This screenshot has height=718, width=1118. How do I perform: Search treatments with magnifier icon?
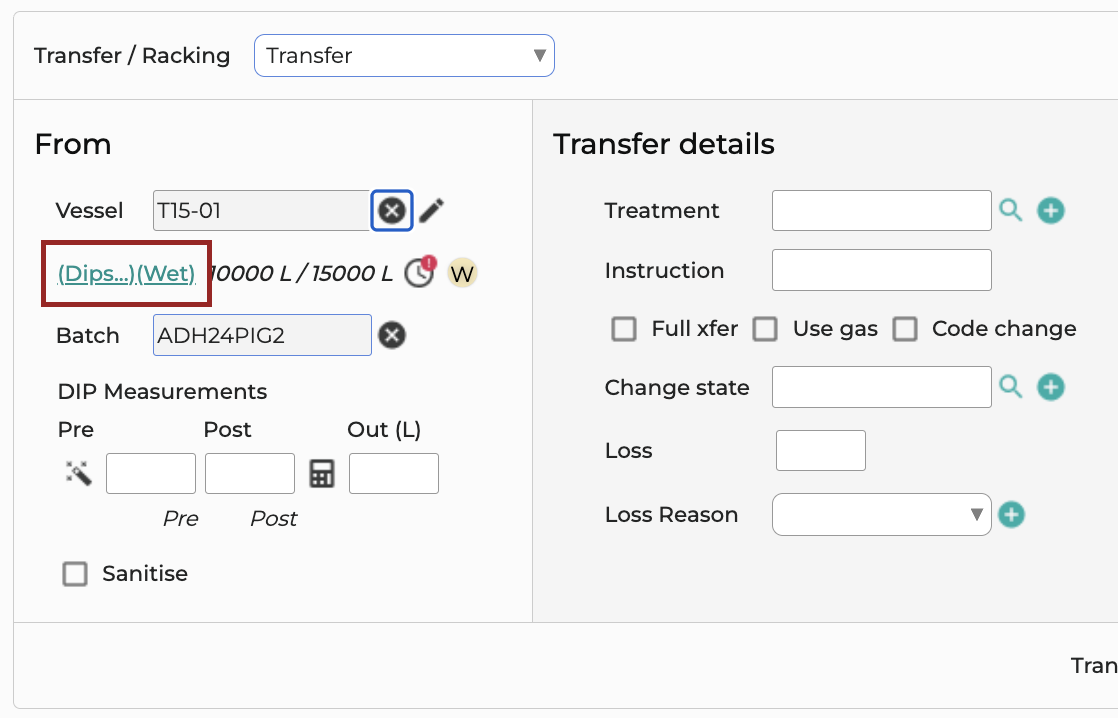tap(1010, 210)
